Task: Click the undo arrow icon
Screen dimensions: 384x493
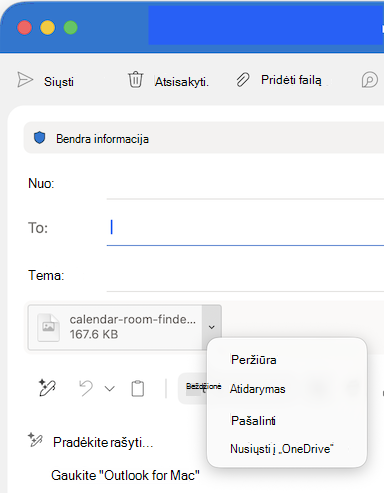Action: [x=86, y=388]
